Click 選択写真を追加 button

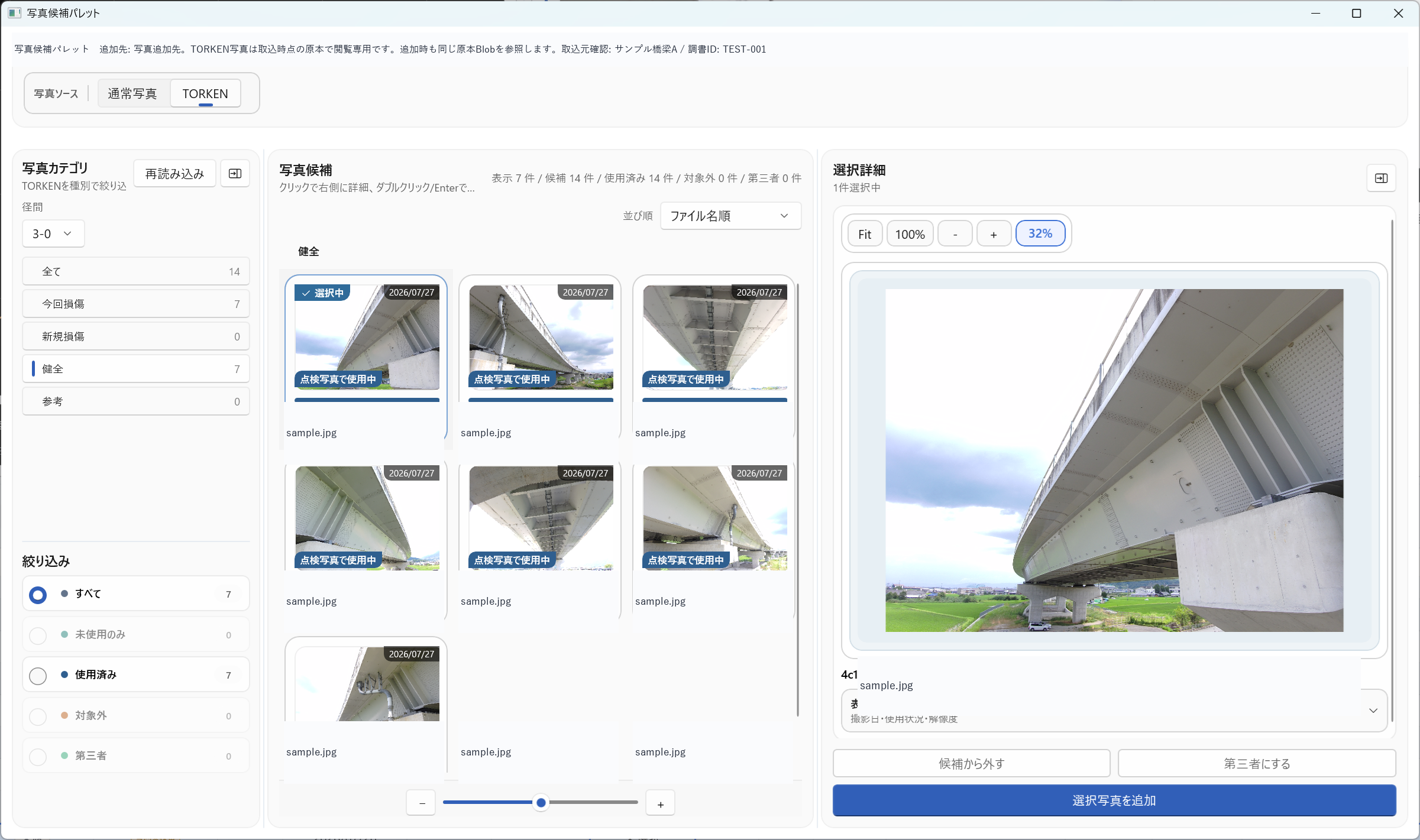[1114, 800]
